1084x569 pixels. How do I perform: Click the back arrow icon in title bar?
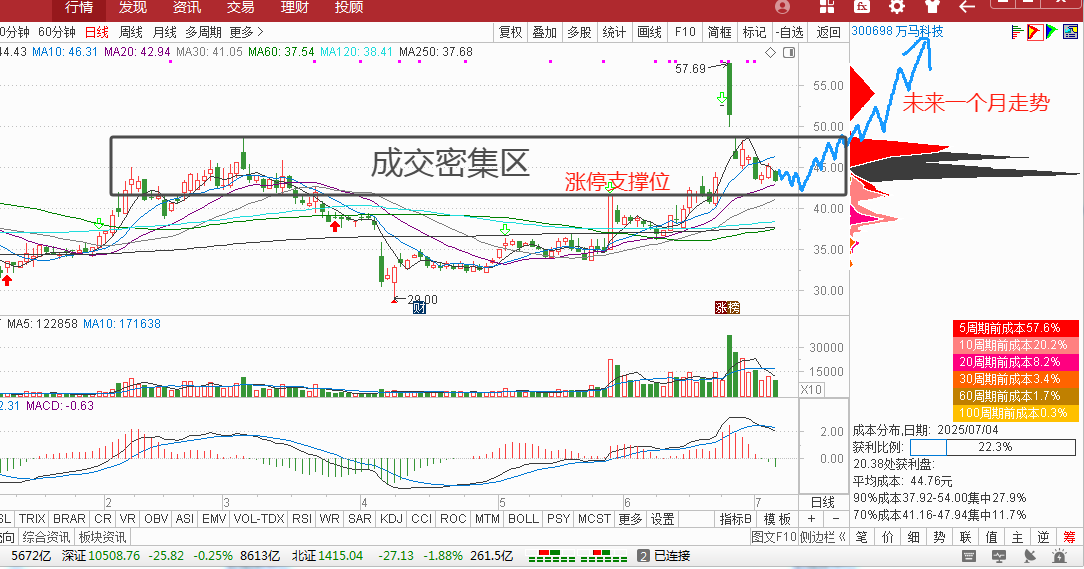[967, 7]
